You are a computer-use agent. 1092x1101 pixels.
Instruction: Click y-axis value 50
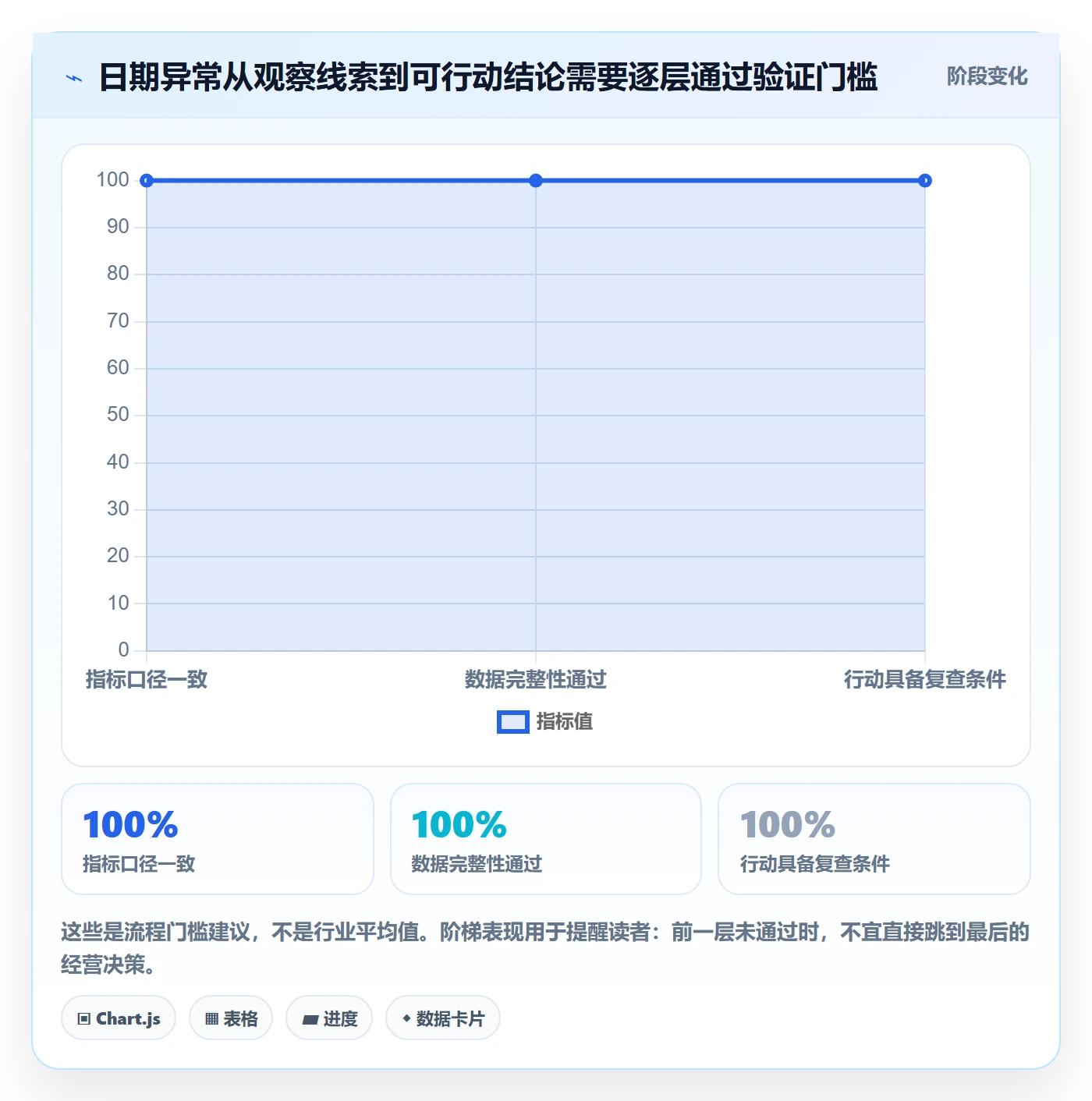[118, 415]
